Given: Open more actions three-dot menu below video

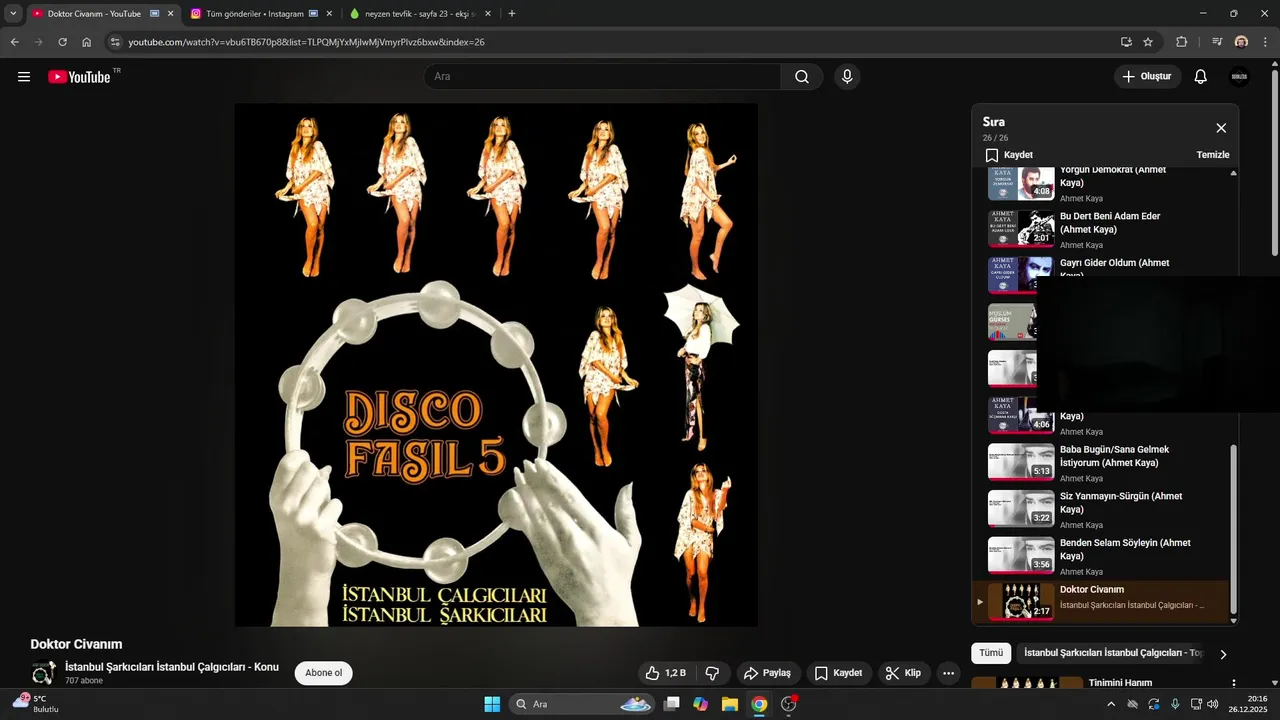Looking at the screenshot, I should [x=949, y=673].
